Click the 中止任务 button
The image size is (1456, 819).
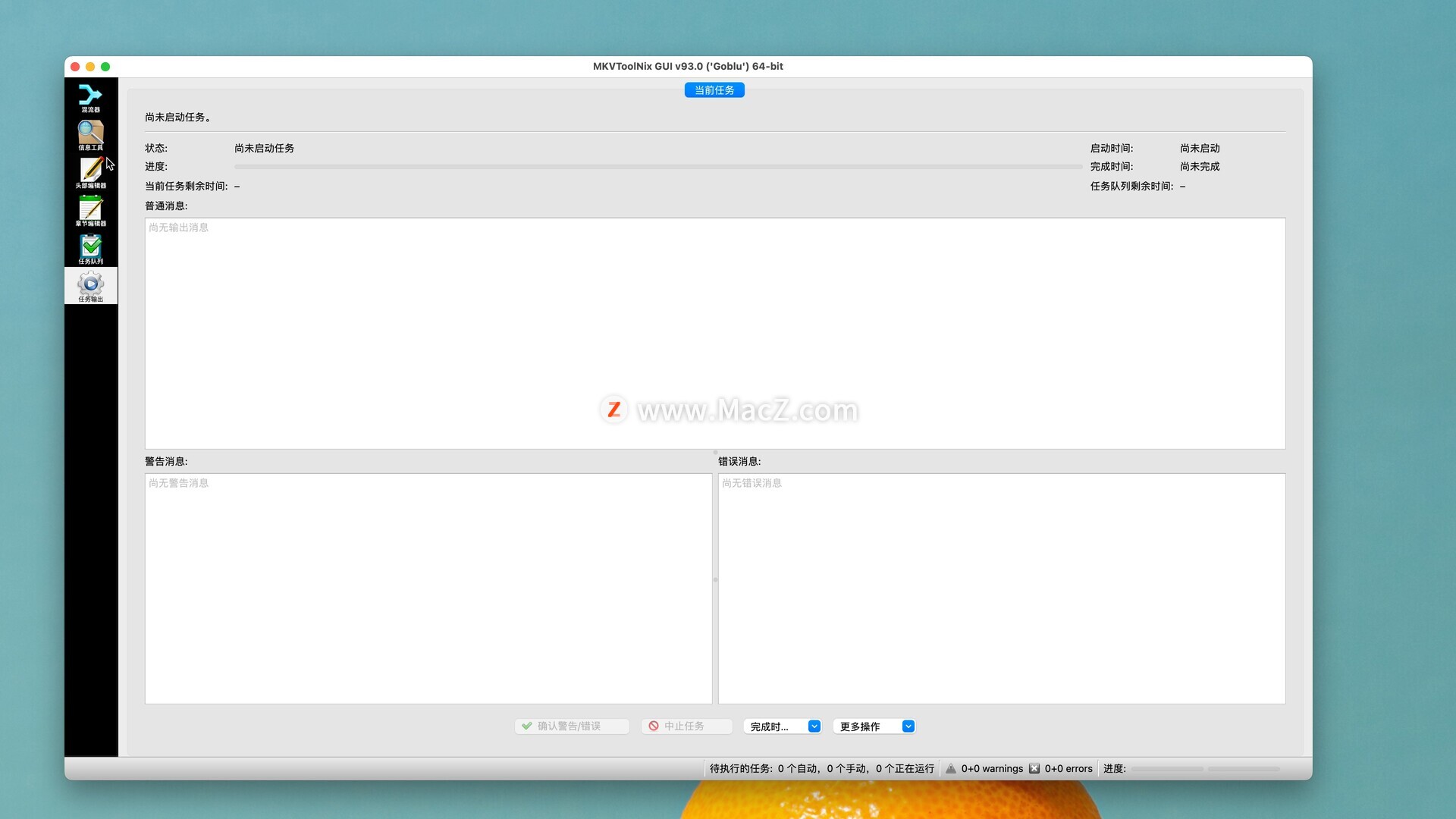(x=686, y=726)
